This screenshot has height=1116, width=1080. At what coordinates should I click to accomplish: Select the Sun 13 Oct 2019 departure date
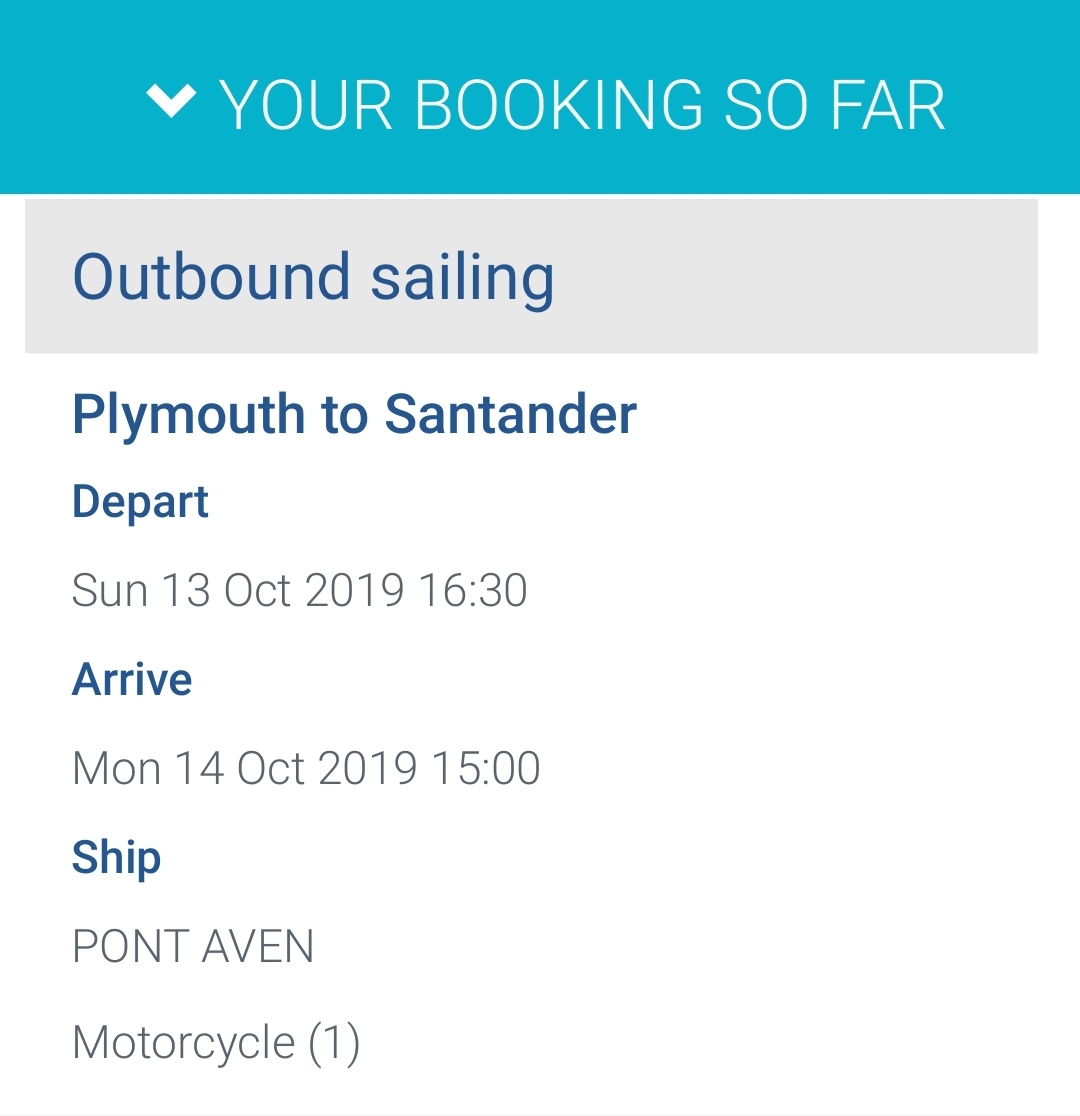(237, 590)
